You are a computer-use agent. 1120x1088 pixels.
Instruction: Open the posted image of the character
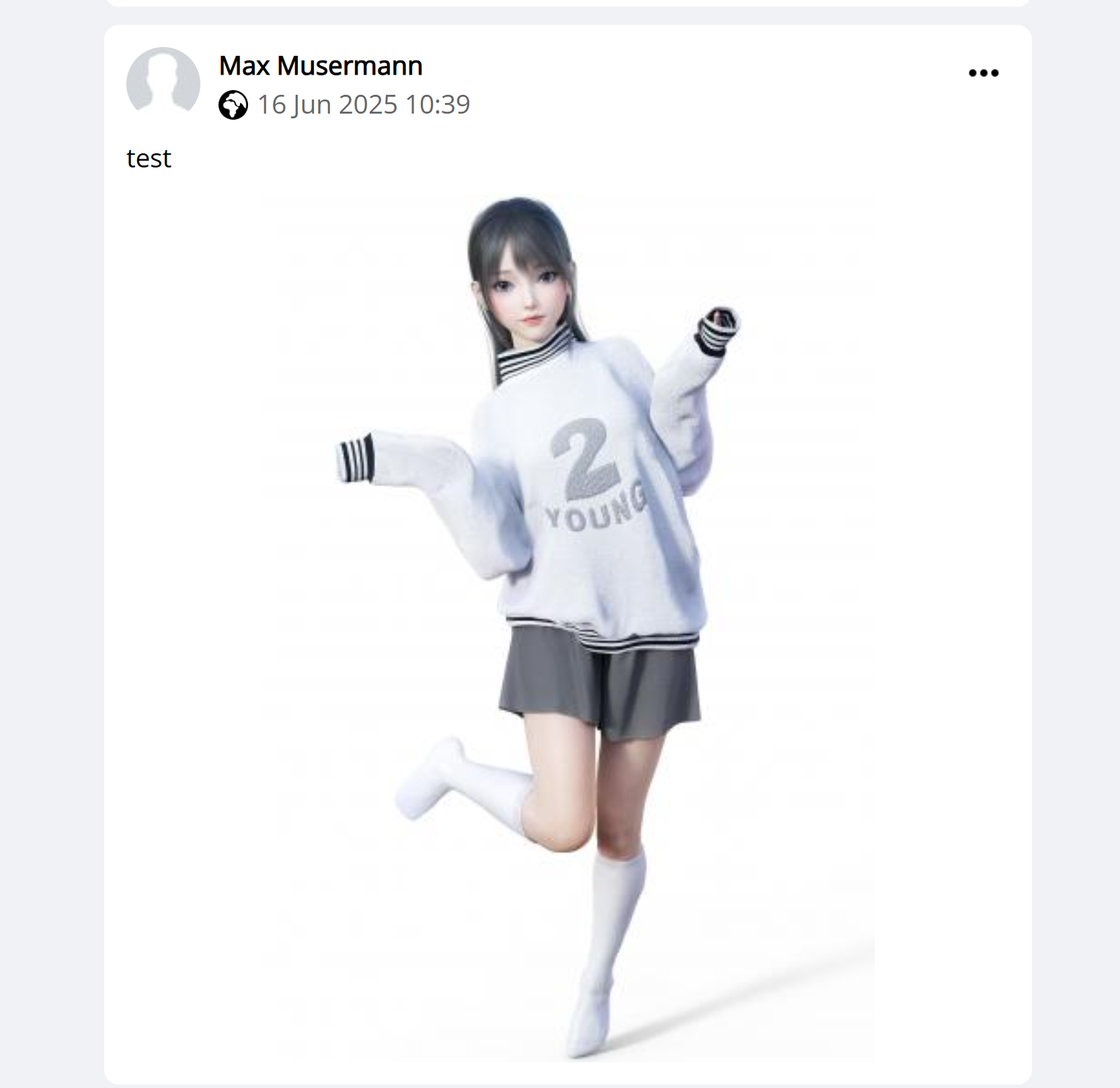pyautogui.click(x=567, y=628)
